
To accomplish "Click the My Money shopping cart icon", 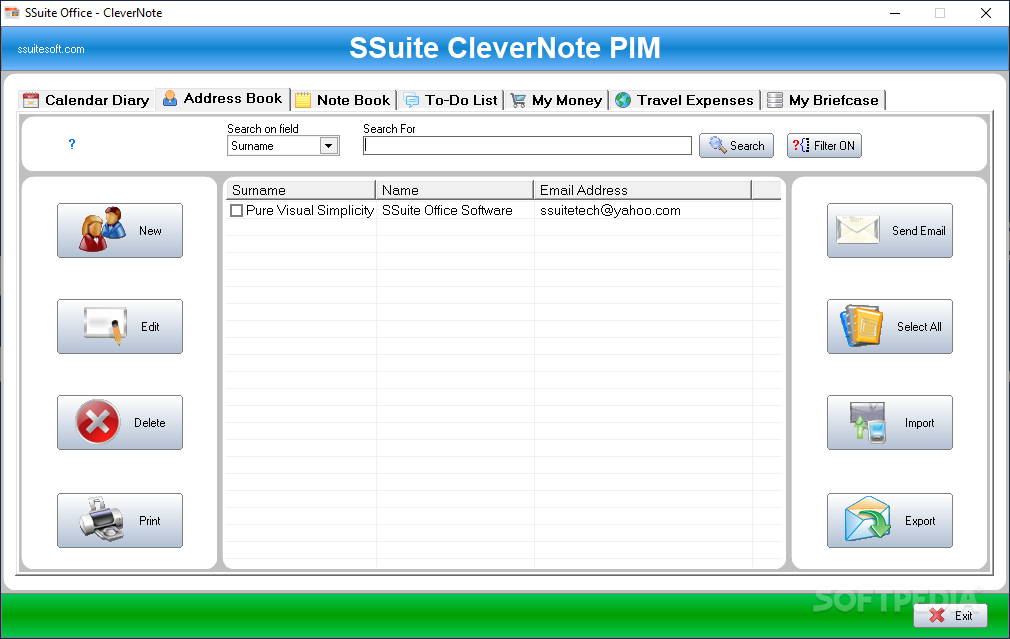I will 518,100.
